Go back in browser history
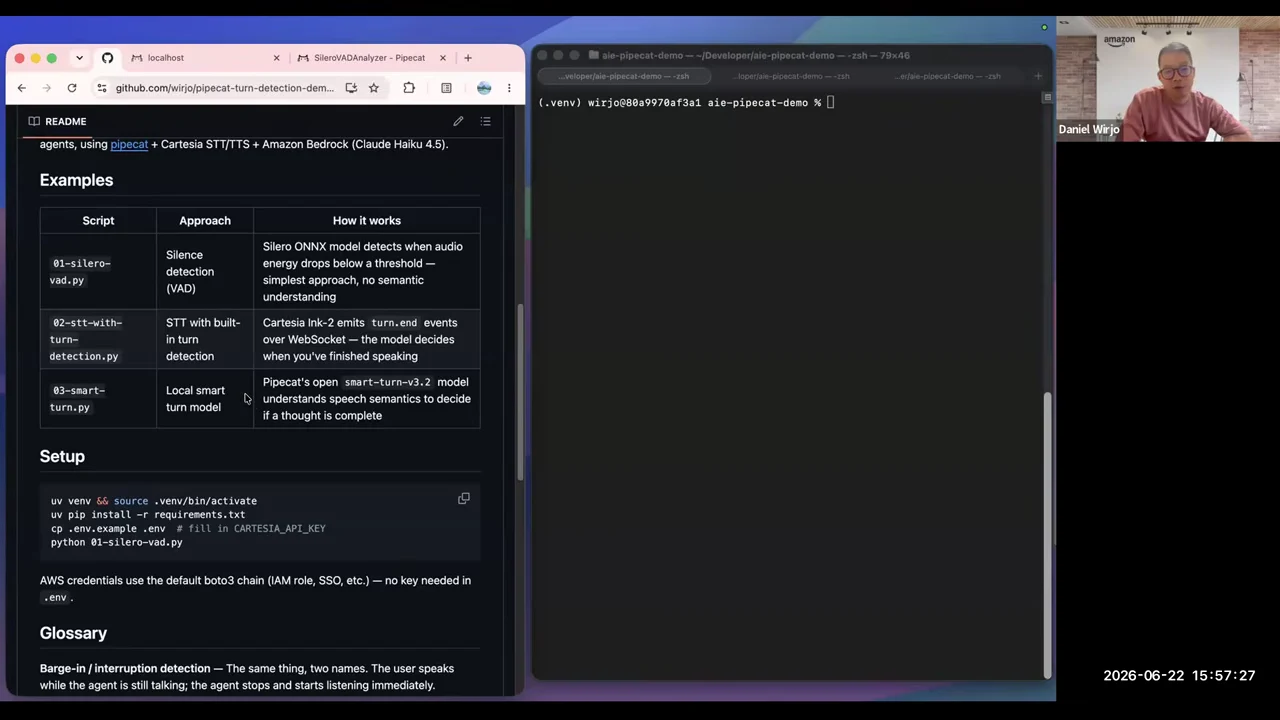The image size is (1280, 720). [21, 88]
